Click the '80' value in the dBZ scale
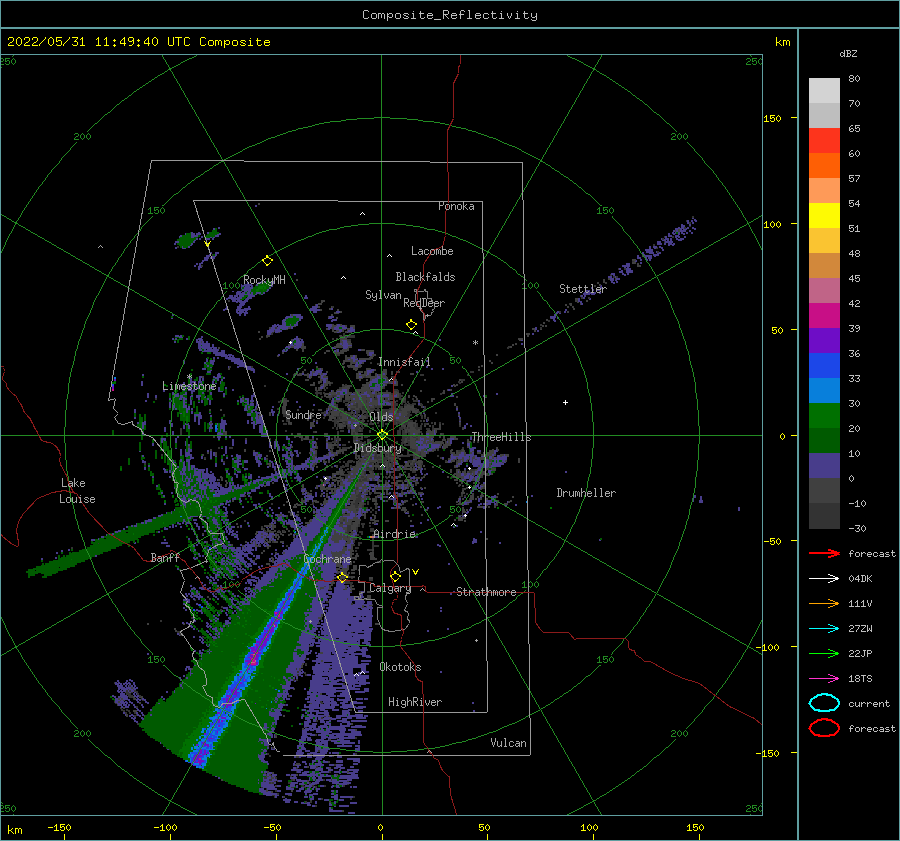 coord(854,79)
